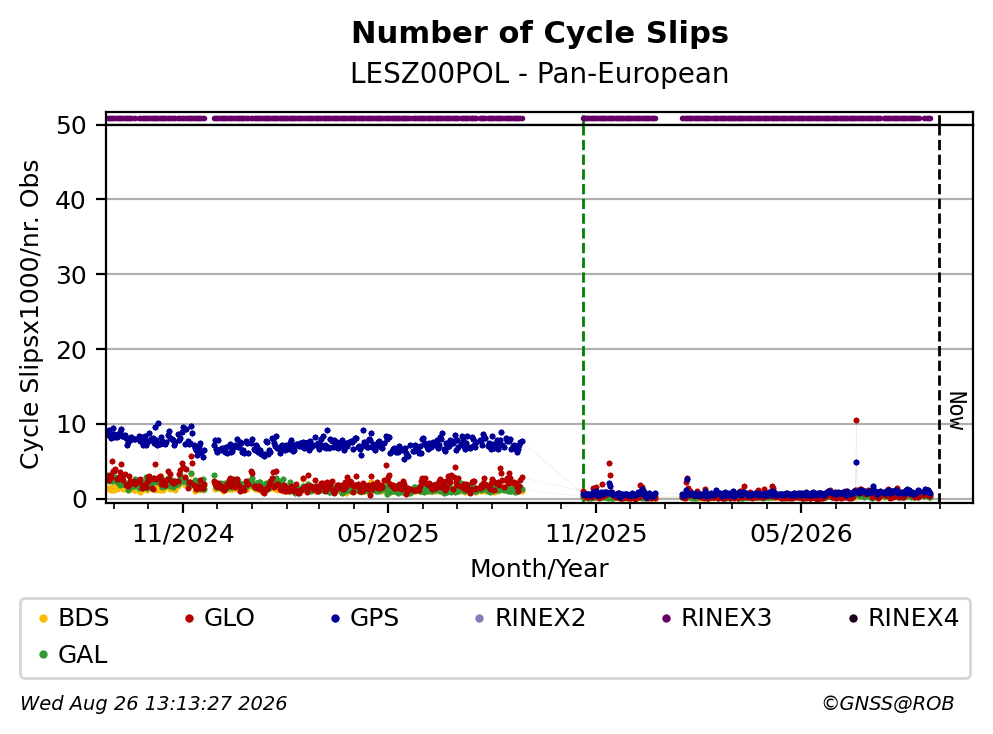The height and width of the screenshot is (734, 993).
Task: Click the x-axis label '05/2026'
Action: (801, 534)
